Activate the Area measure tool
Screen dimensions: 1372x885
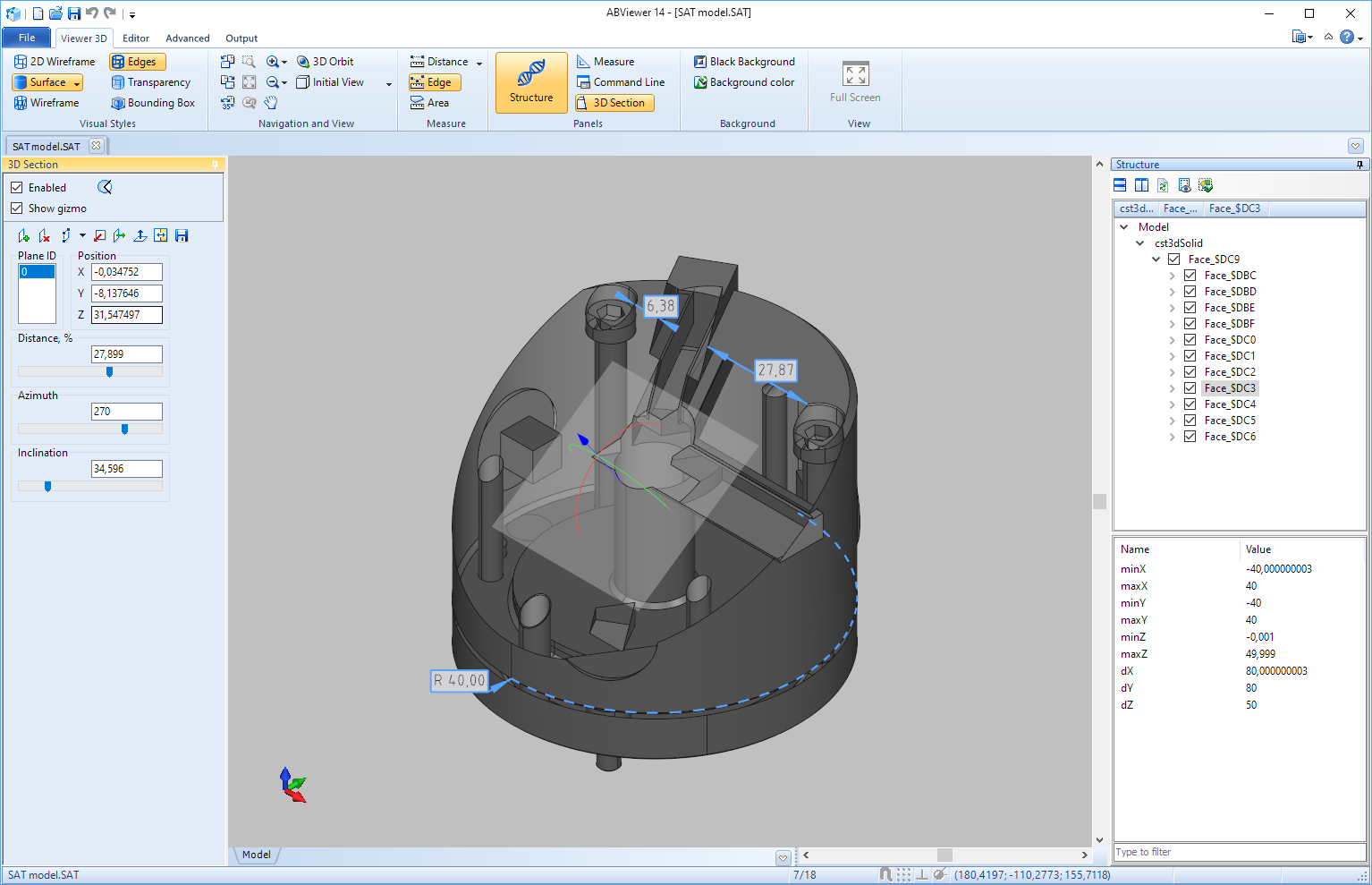pyautogui.click(x=429, y=103)
